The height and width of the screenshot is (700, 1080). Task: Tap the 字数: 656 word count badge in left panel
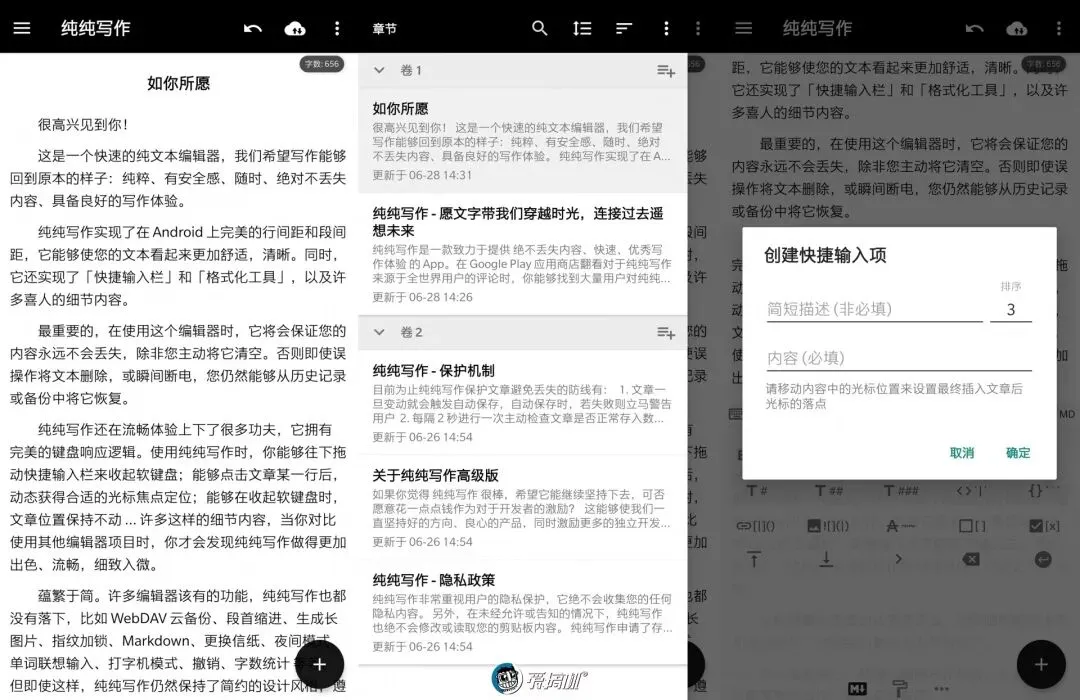[322, 64]
